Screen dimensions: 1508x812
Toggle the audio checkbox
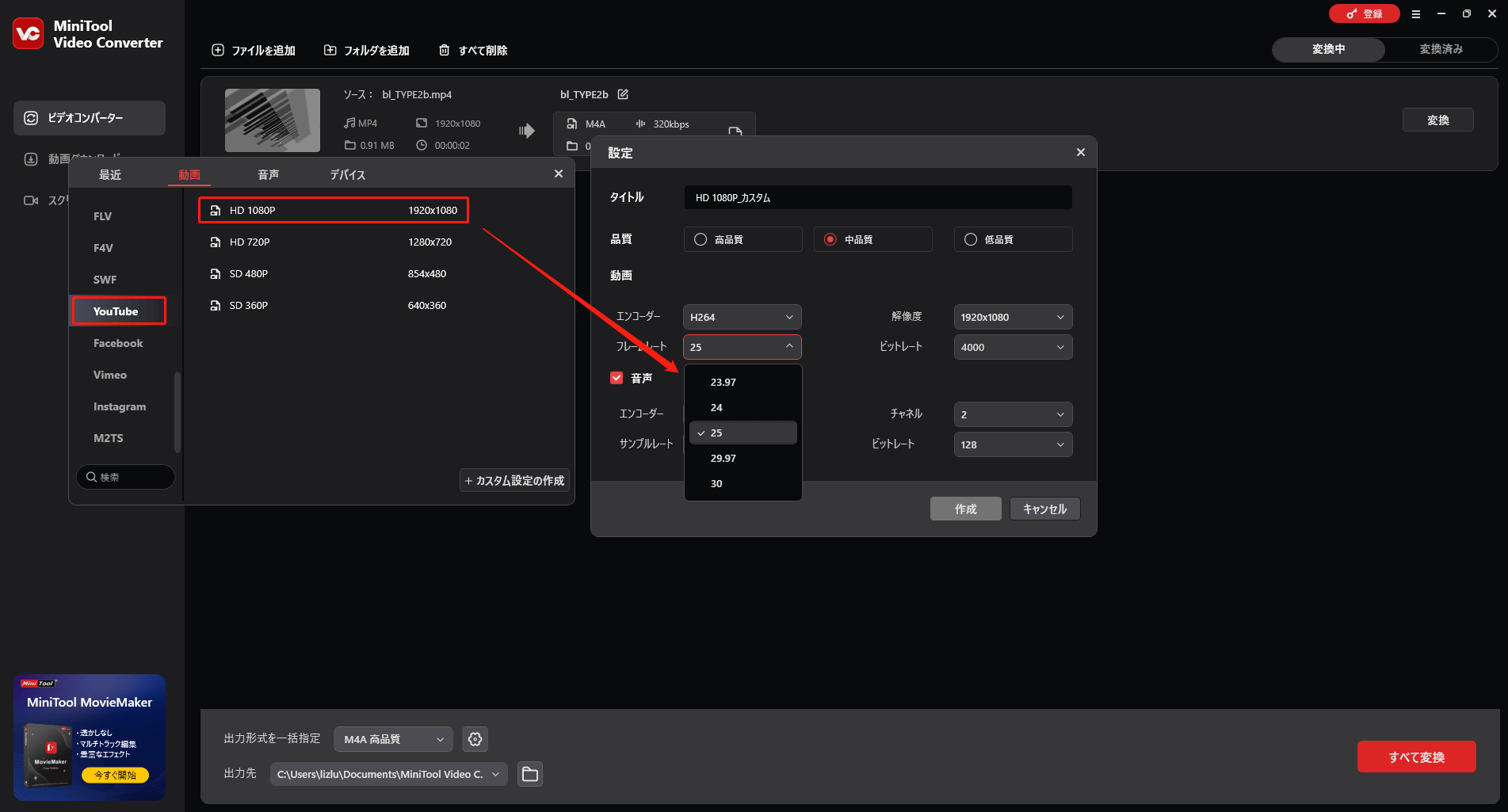coord(617,378)
